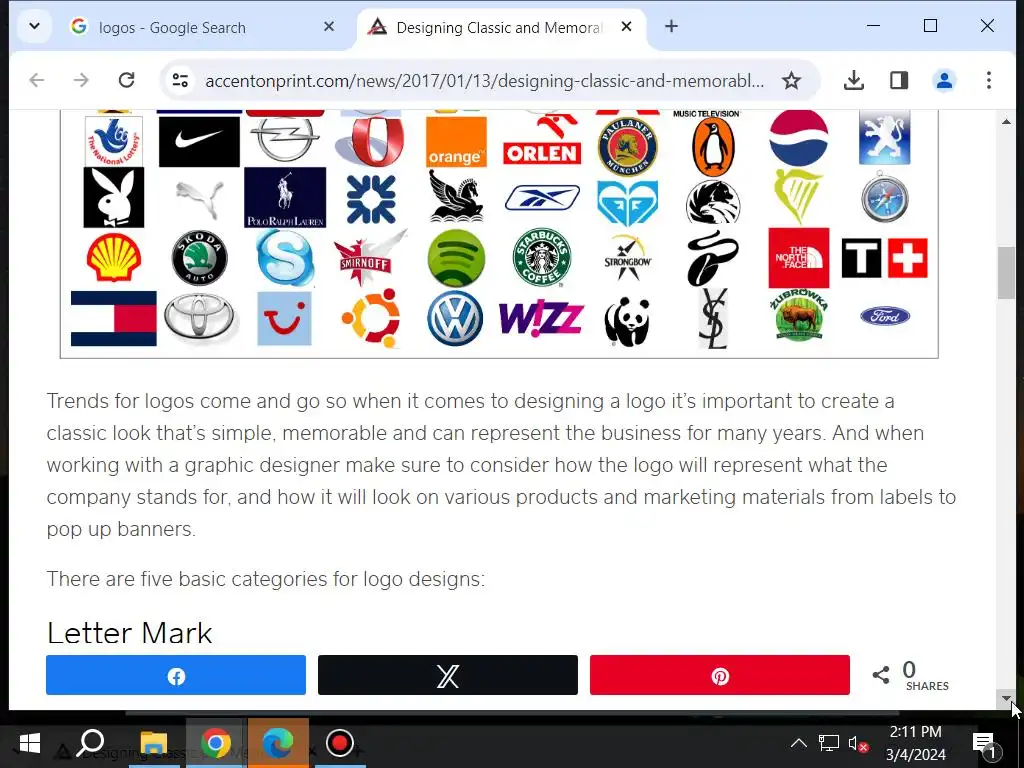Screen dimensions: 1024x768
Task: Click the page scroll up arrow
Action: click(x=1006, y=121)
